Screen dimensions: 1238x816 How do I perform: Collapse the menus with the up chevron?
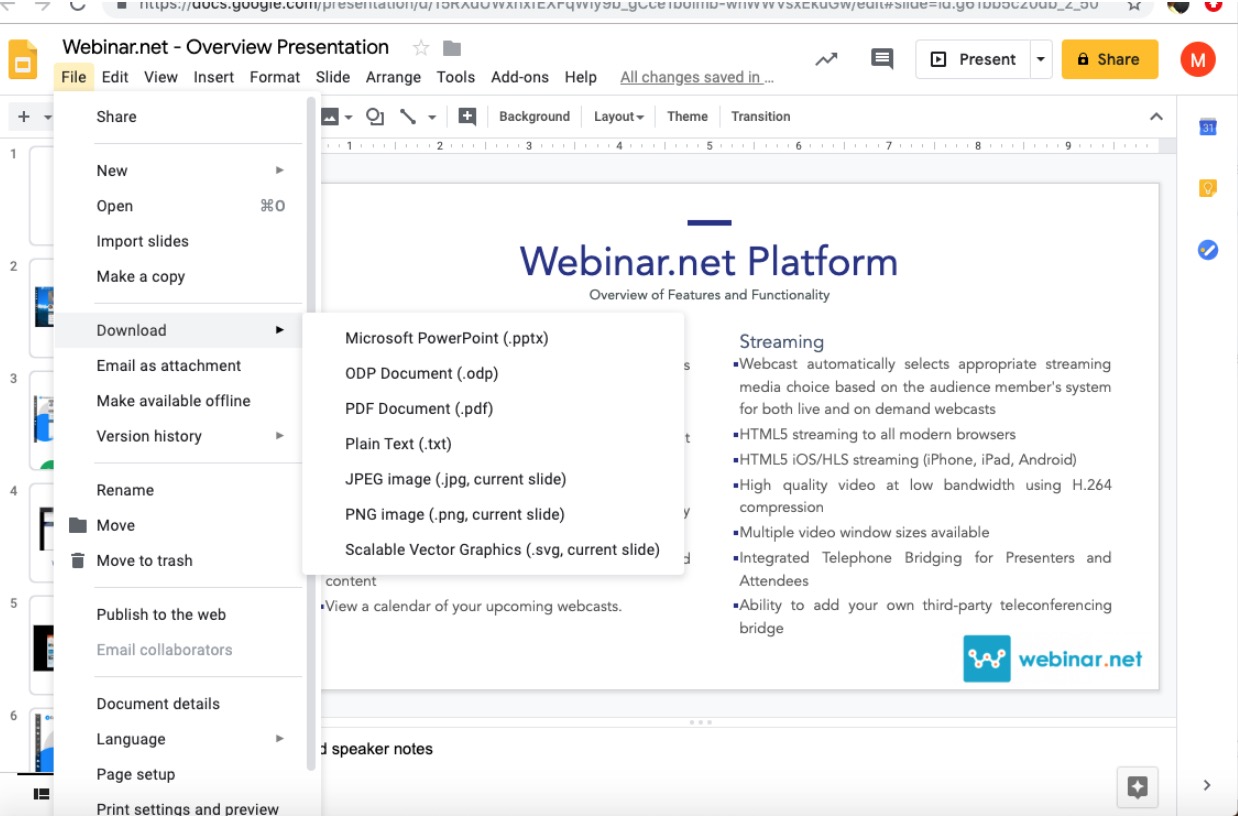pyautogui.click(x=1156, y=117)
